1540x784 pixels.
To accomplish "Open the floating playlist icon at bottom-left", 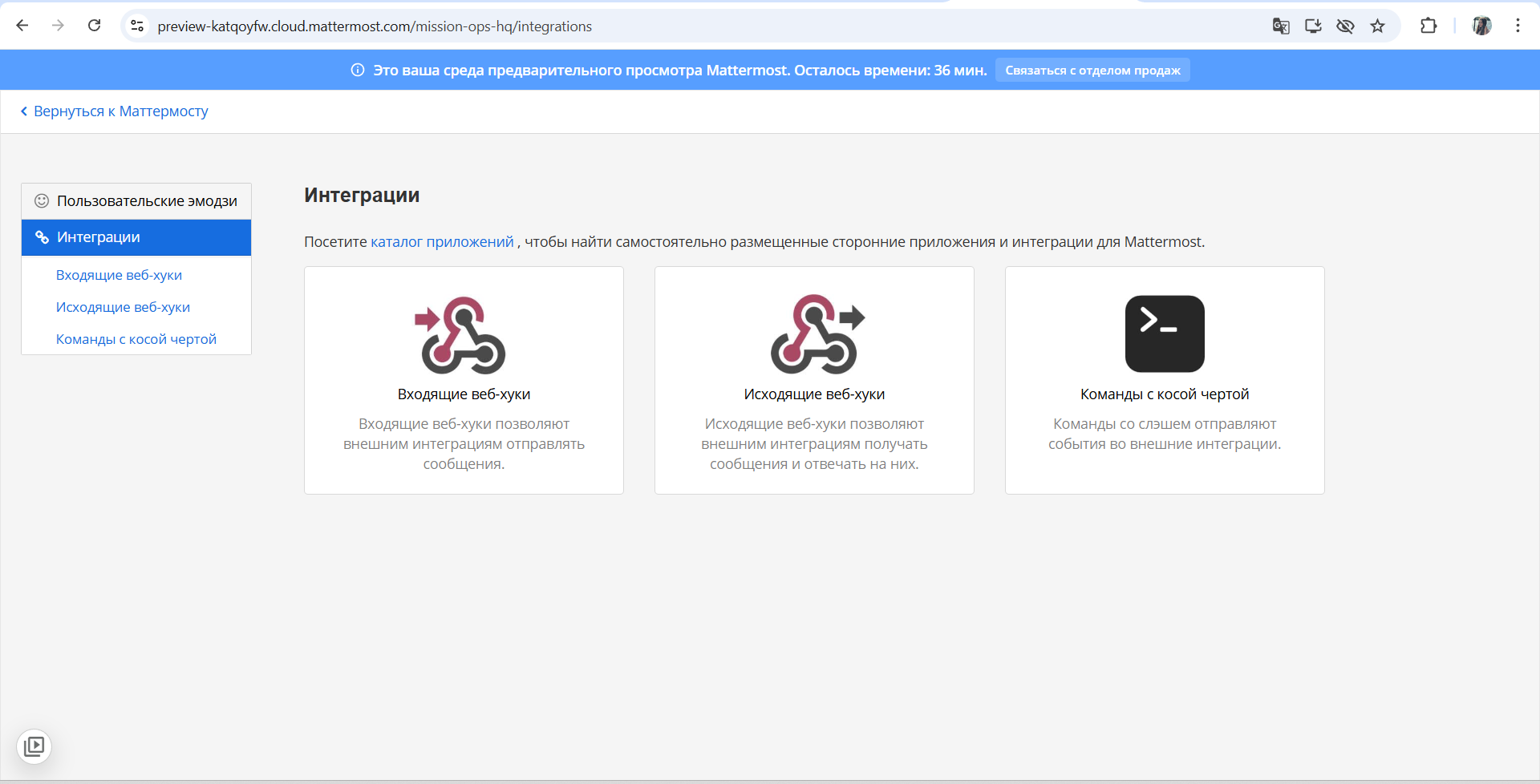I will pyautogui.click(x=34, y=746).
